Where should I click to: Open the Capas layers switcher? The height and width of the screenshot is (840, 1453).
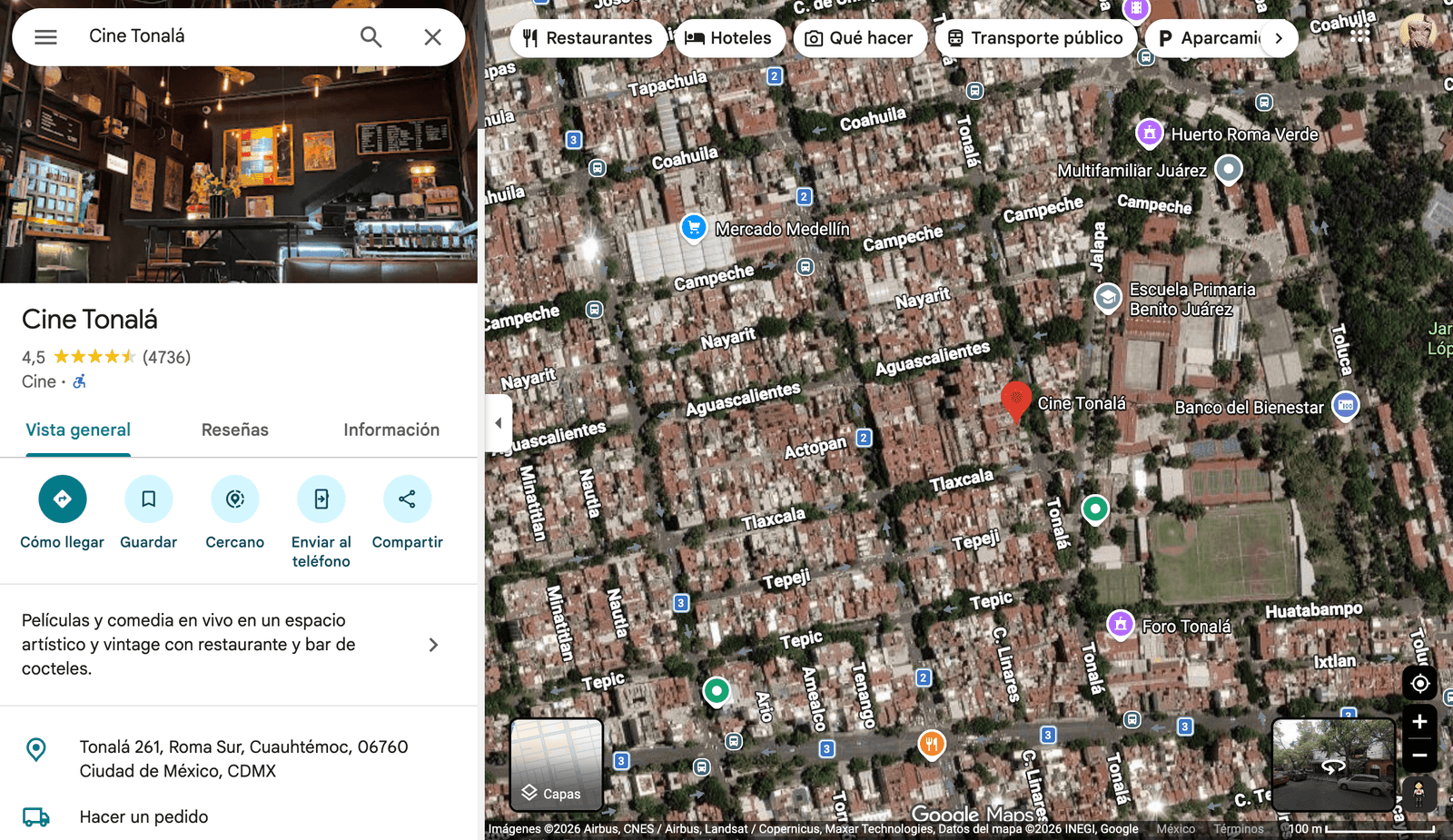[557, 765]
